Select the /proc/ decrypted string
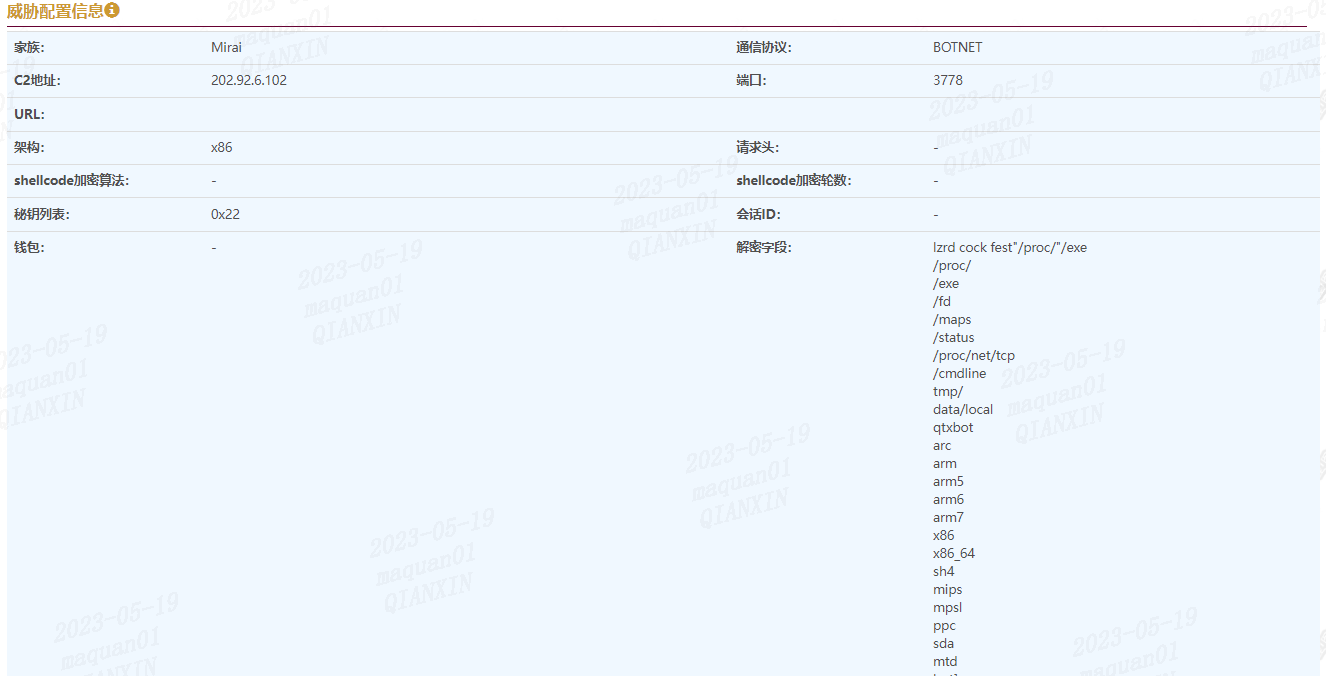This screenshot has width=1326, height=676. pos(952,265)
